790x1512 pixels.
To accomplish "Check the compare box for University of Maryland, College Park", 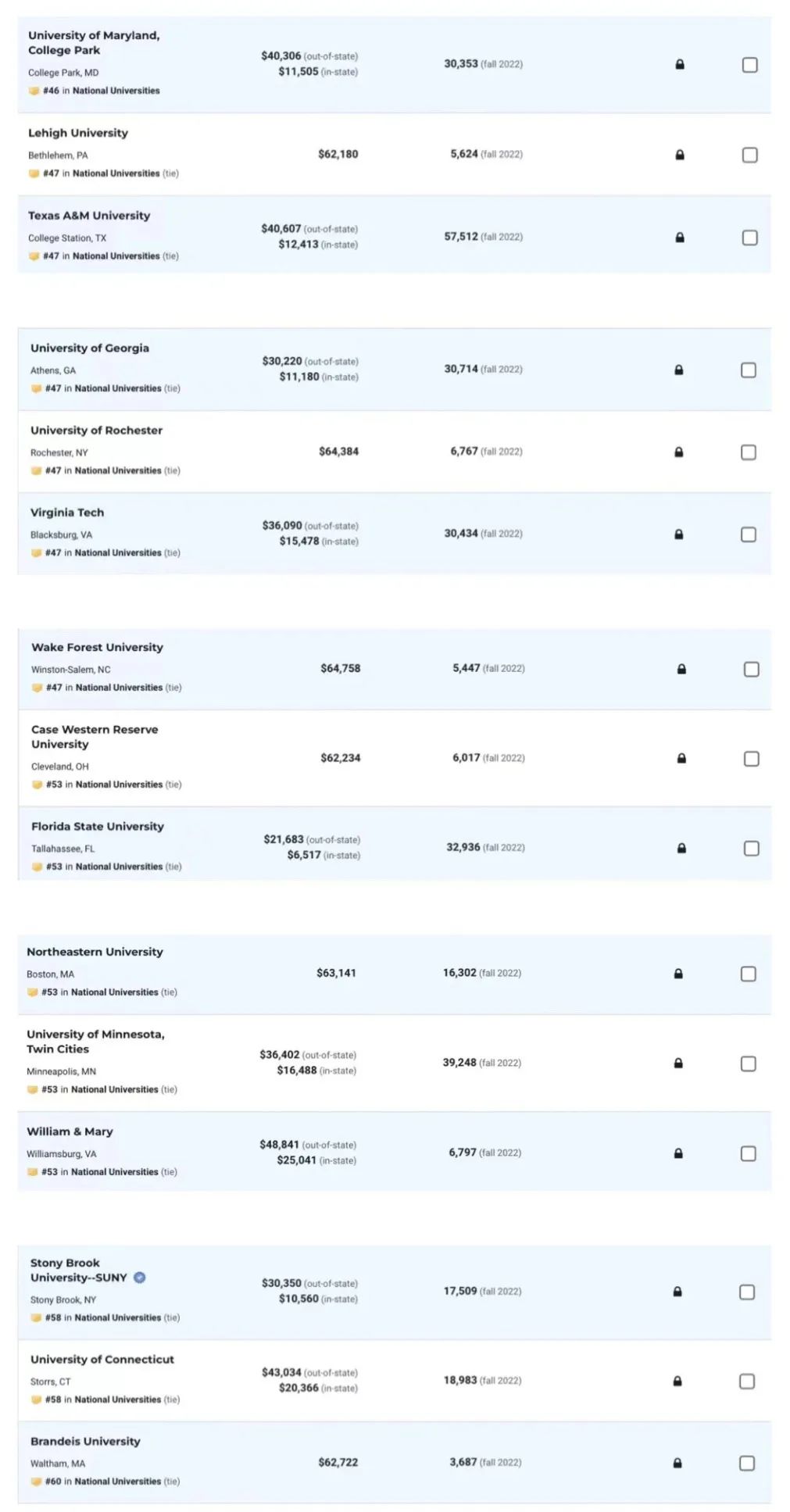I will [x=749, y=65].
